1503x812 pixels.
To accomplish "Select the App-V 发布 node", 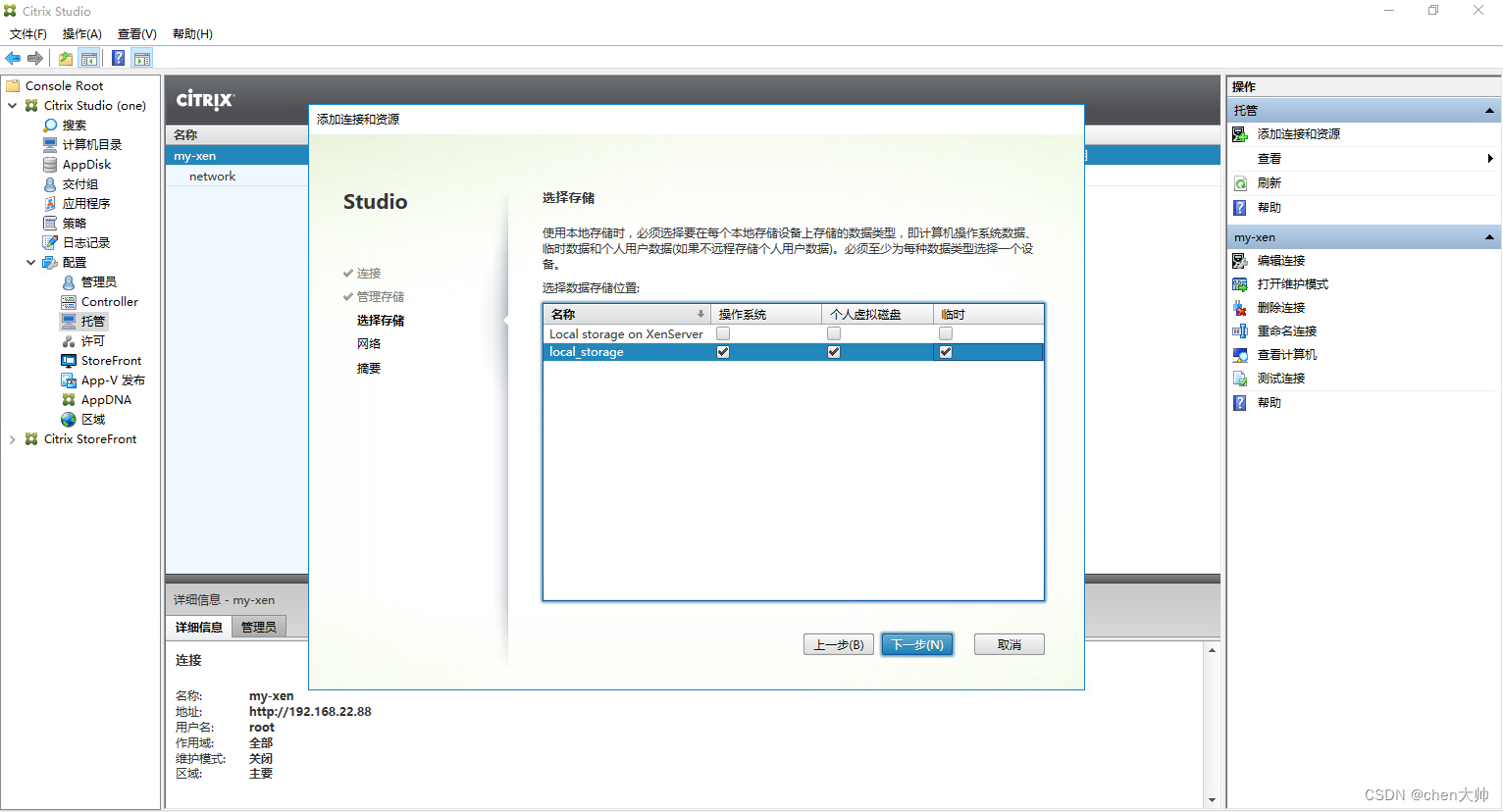I will click(113, 381).
